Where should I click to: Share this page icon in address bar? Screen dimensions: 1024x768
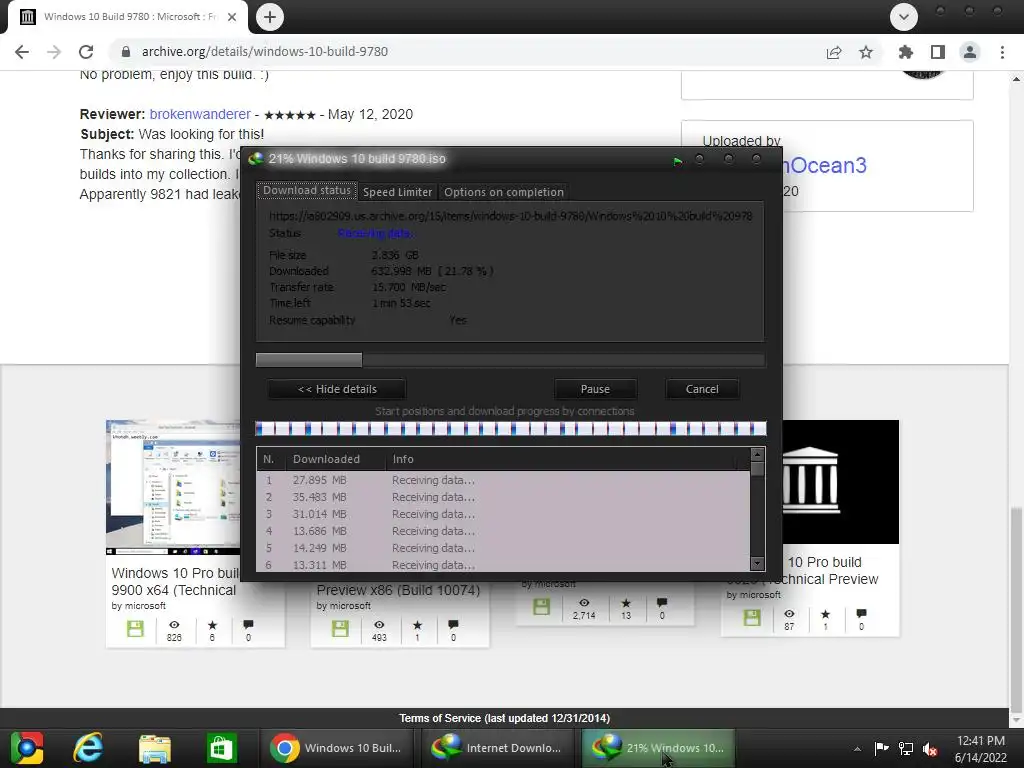834,52
